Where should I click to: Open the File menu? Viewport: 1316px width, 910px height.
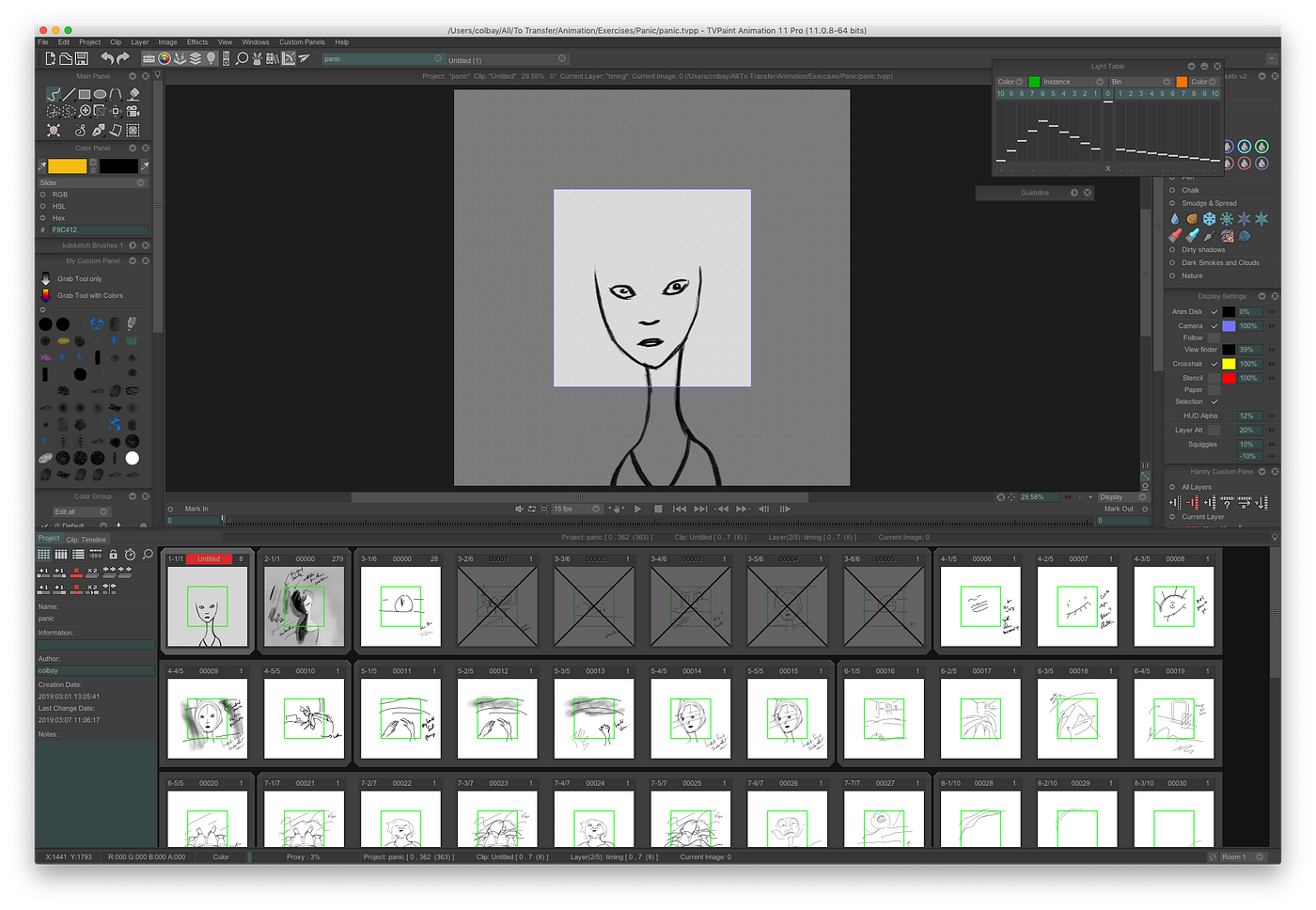[x=43, y=41]
